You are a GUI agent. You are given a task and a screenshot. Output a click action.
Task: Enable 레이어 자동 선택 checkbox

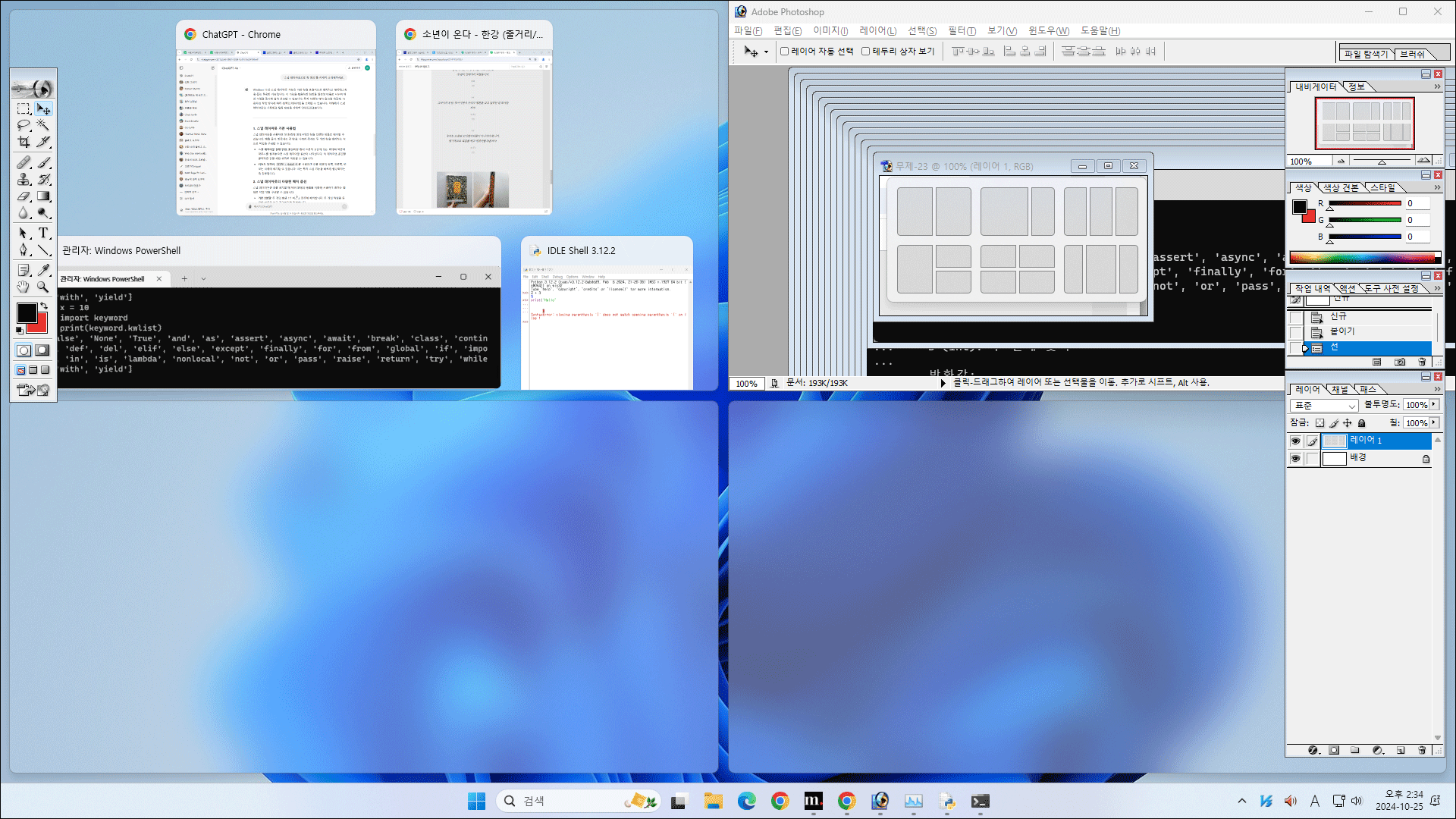point(785,52)
